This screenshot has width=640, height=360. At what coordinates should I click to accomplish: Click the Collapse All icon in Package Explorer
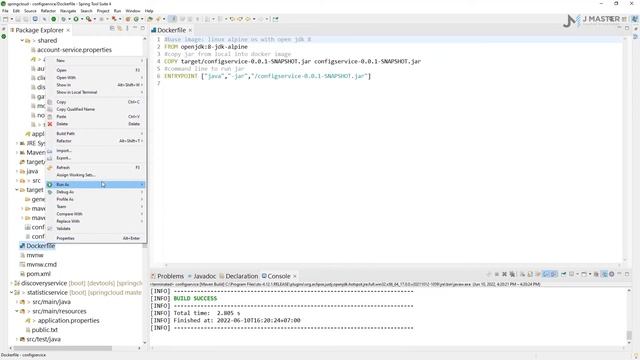[x=112, y=29]
